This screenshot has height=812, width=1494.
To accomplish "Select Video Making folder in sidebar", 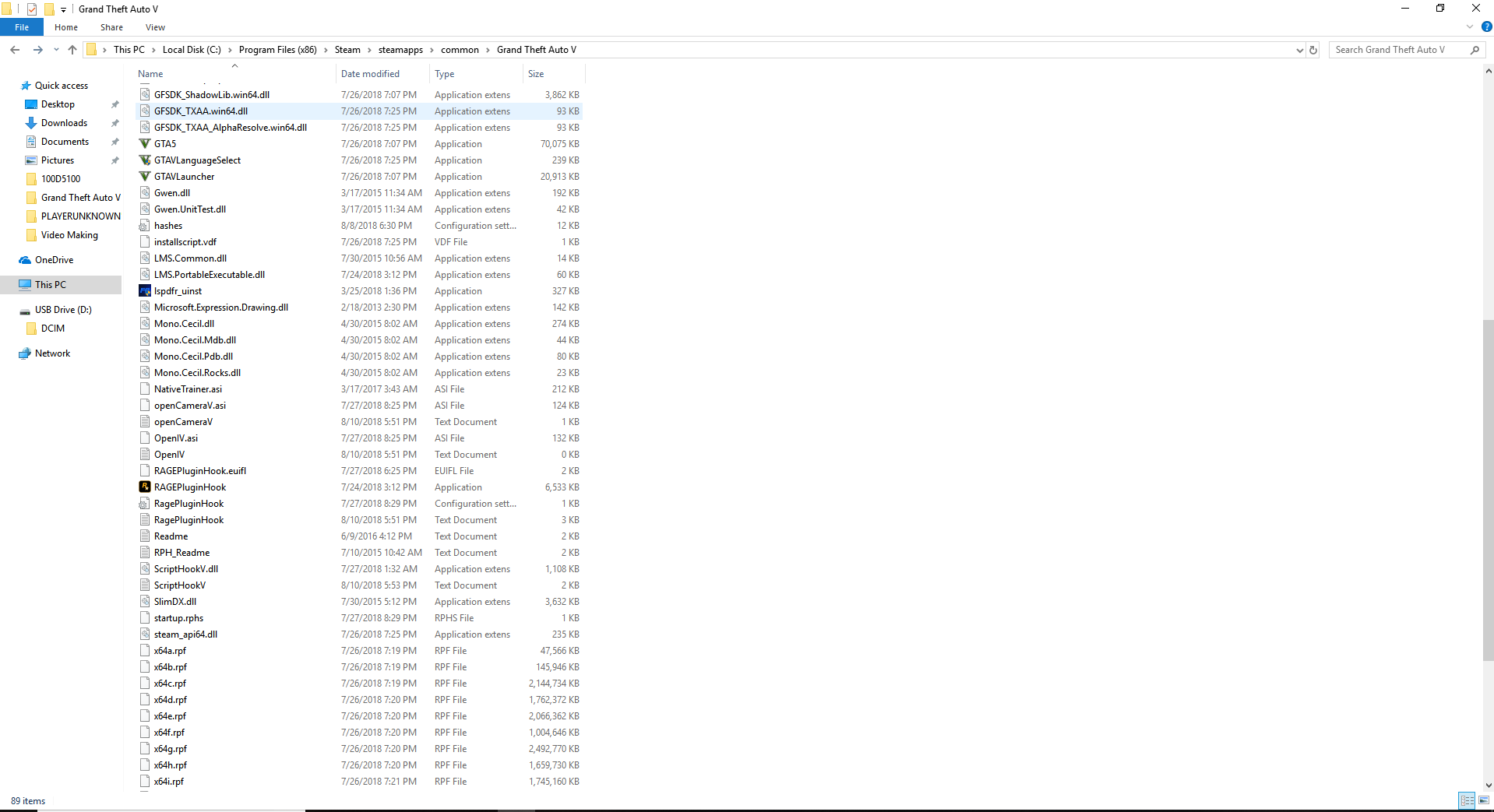I will [69, 235].
